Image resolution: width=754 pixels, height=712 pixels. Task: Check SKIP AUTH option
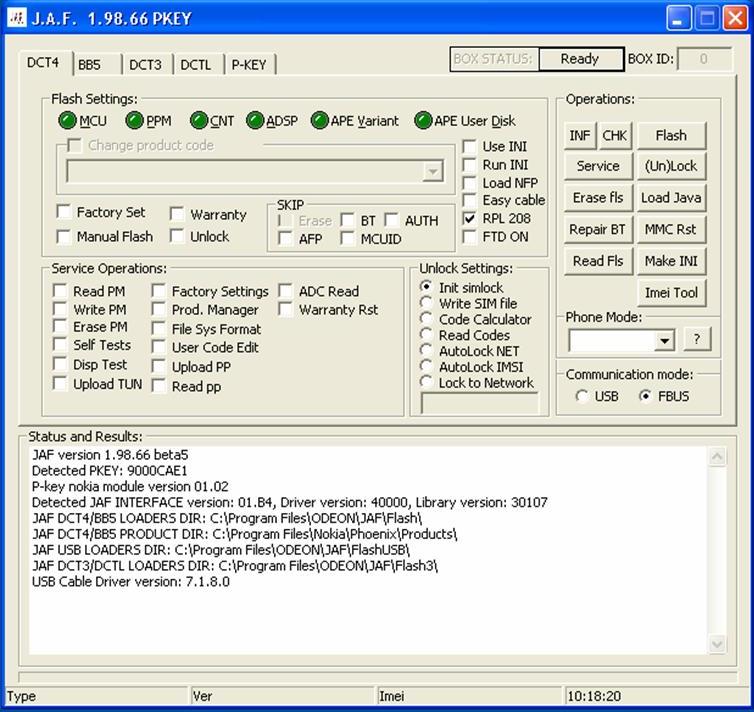pyautogui.click(x=391, y=220)
